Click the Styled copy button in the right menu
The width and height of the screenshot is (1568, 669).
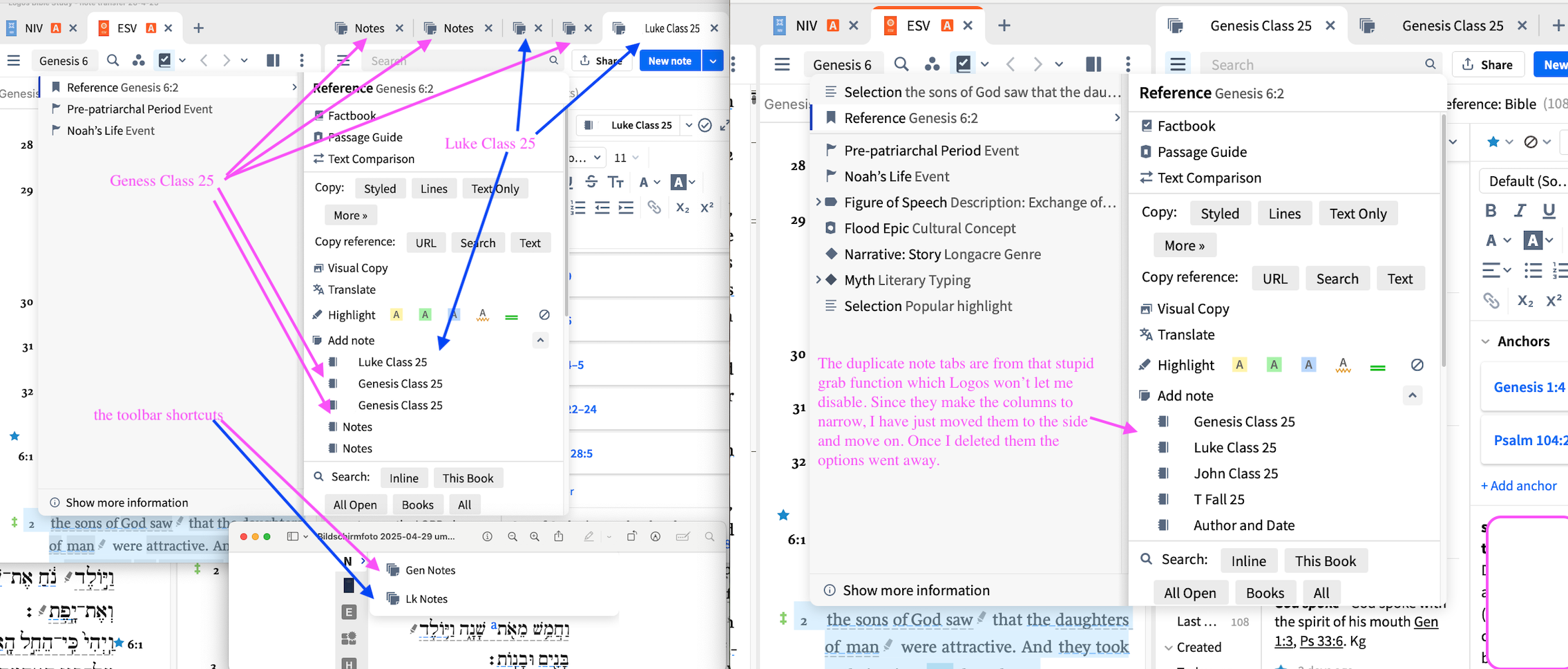coord(1220,214)
